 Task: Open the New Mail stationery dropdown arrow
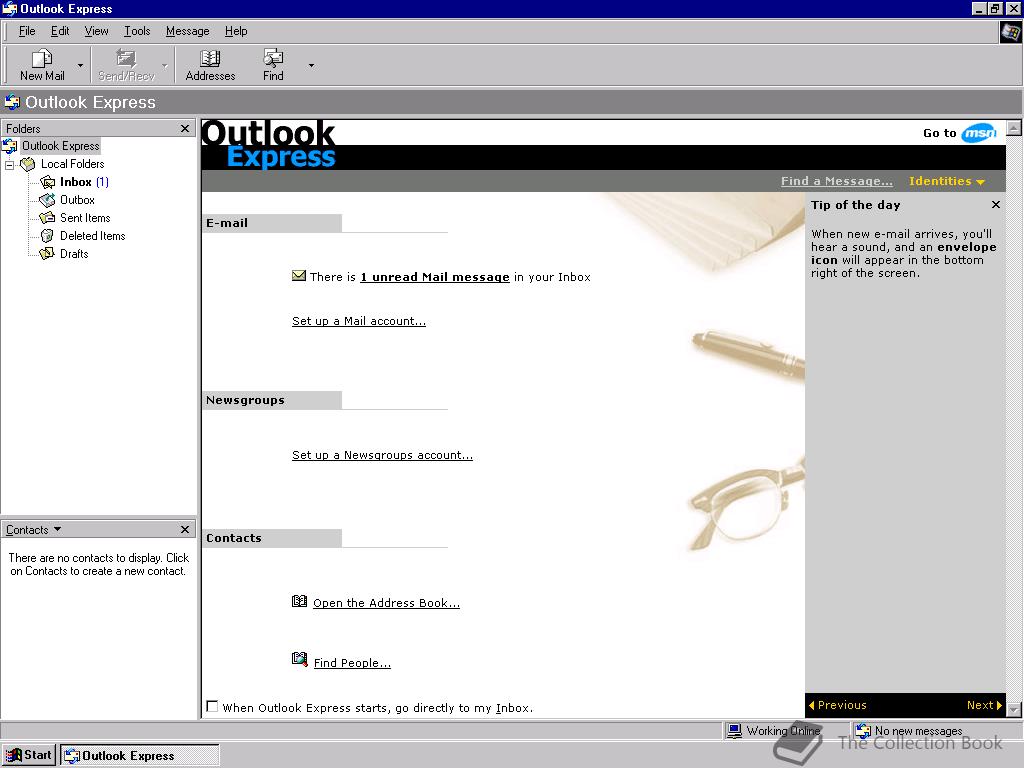(80, 65)
